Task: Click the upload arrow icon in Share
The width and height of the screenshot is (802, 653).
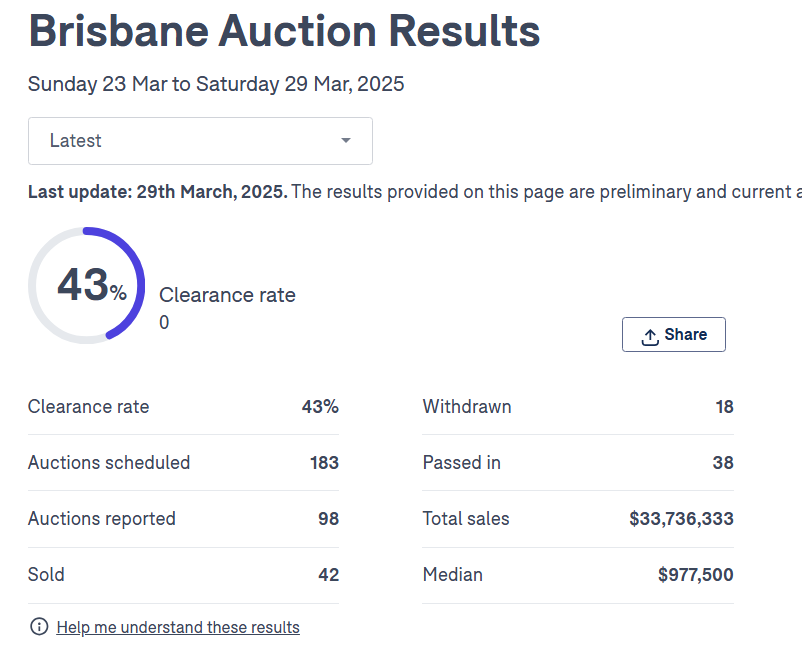Action: pyautogui.click(x=650, y=336)
